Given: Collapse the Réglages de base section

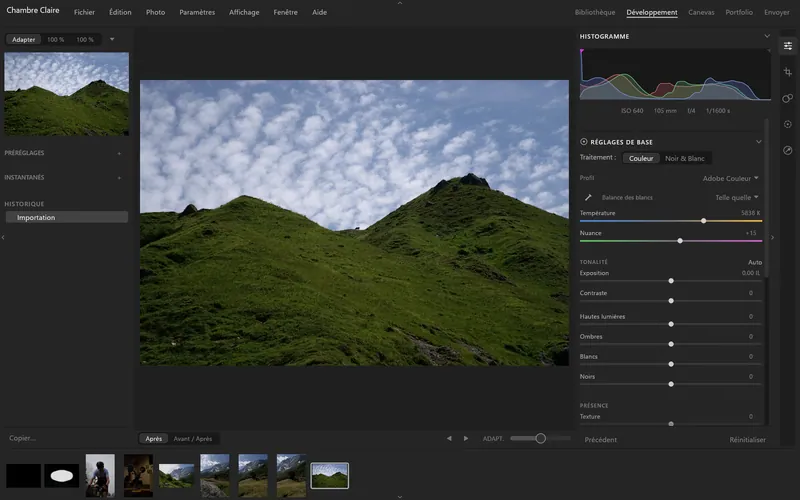Looking at the screenshot, I should coord(759,142).
